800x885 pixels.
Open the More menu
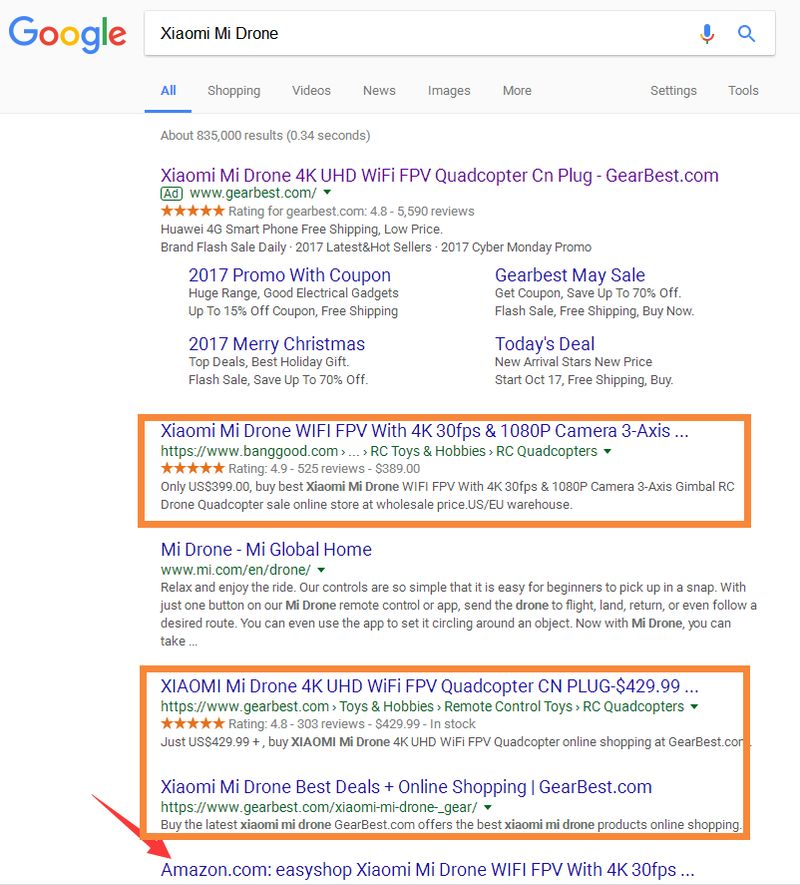coord(517,90)
